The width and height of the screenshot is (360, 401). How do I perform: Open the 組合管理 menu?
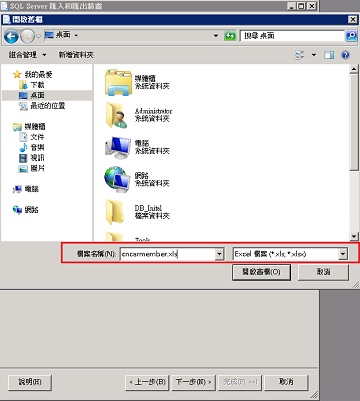coord(27,55)
